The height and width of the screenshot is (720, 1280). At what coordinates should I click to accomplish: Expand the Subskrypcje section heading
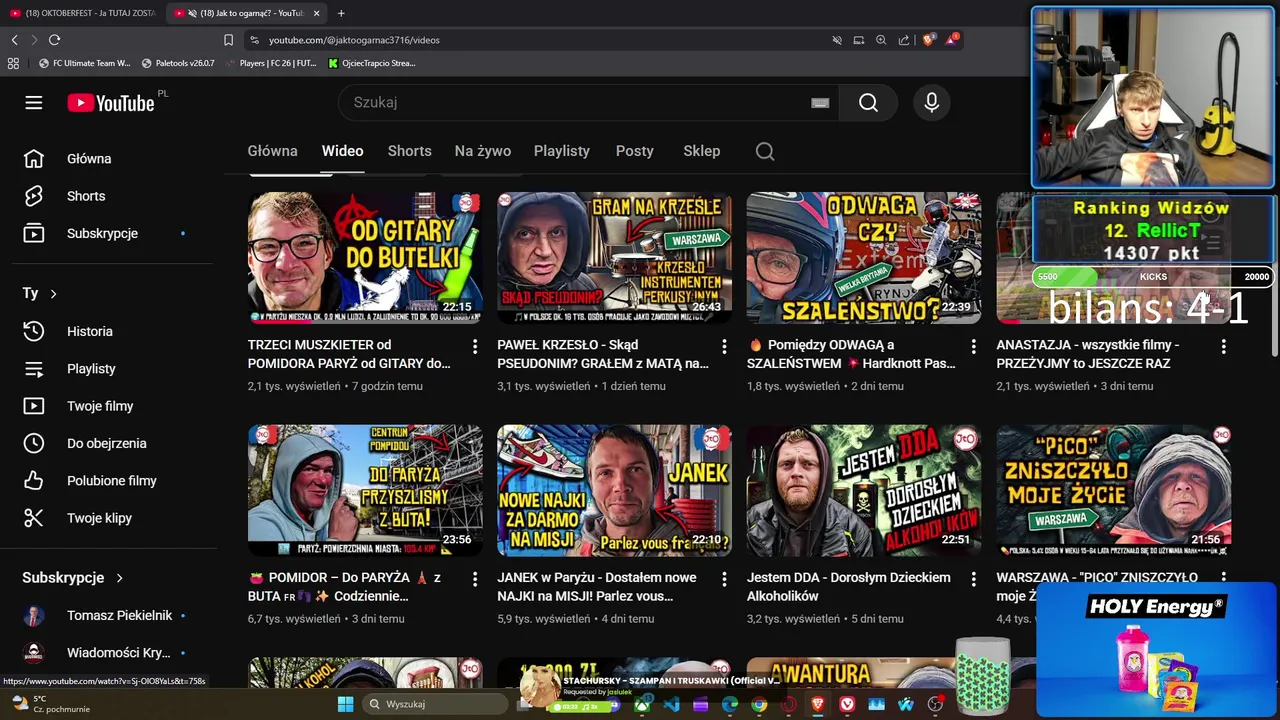tap(73, 577)
